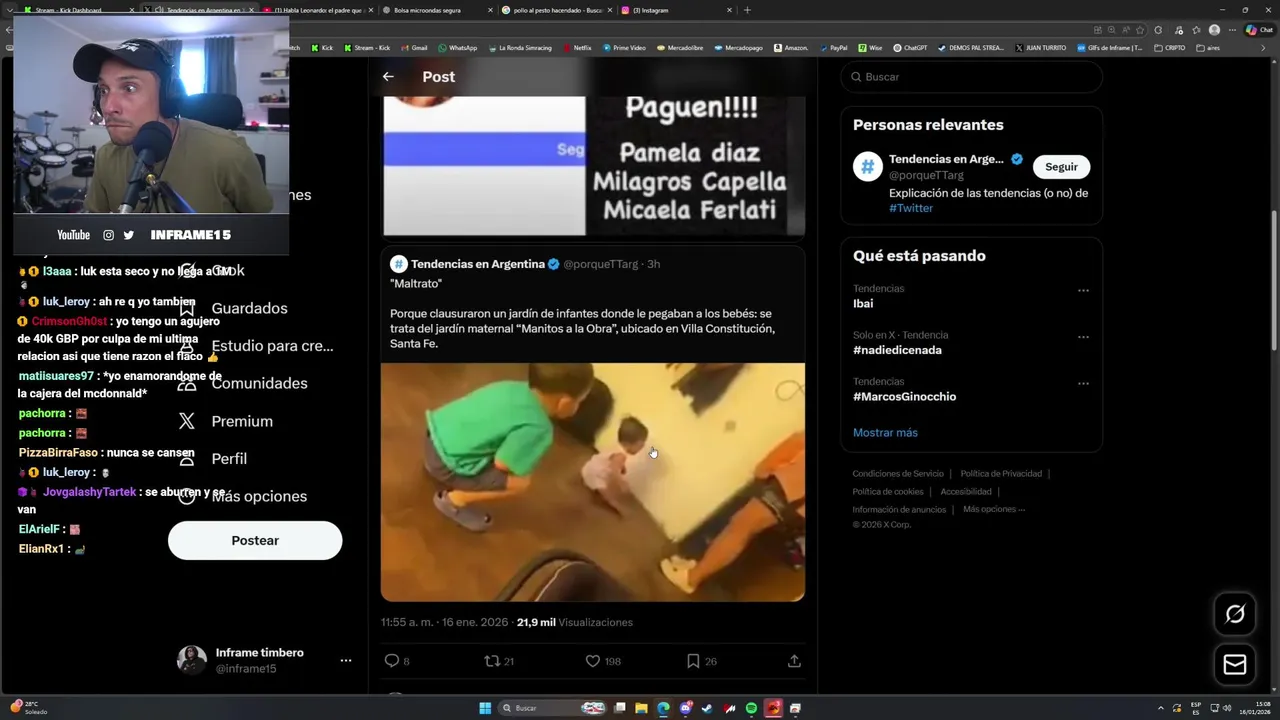Open Spotify from the taskbar
The width and height of the screenshot is (1280, 720).
(x=751, y=708)
